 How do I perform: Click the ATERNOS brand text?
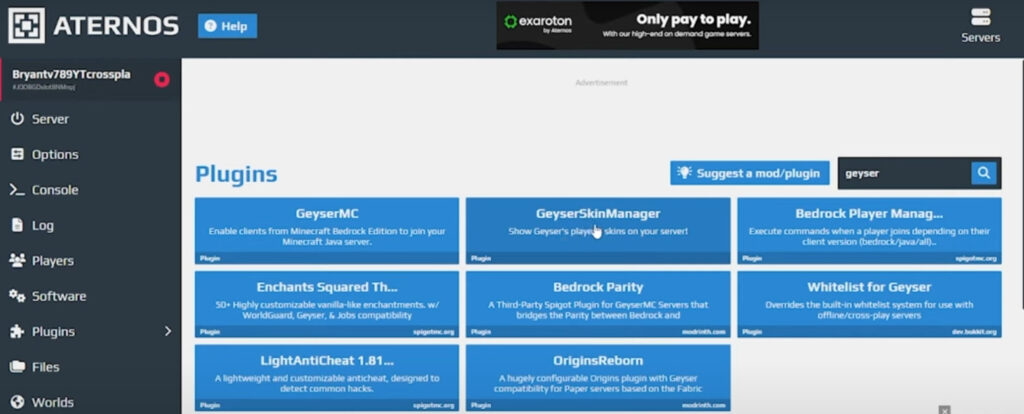point(116,26)
